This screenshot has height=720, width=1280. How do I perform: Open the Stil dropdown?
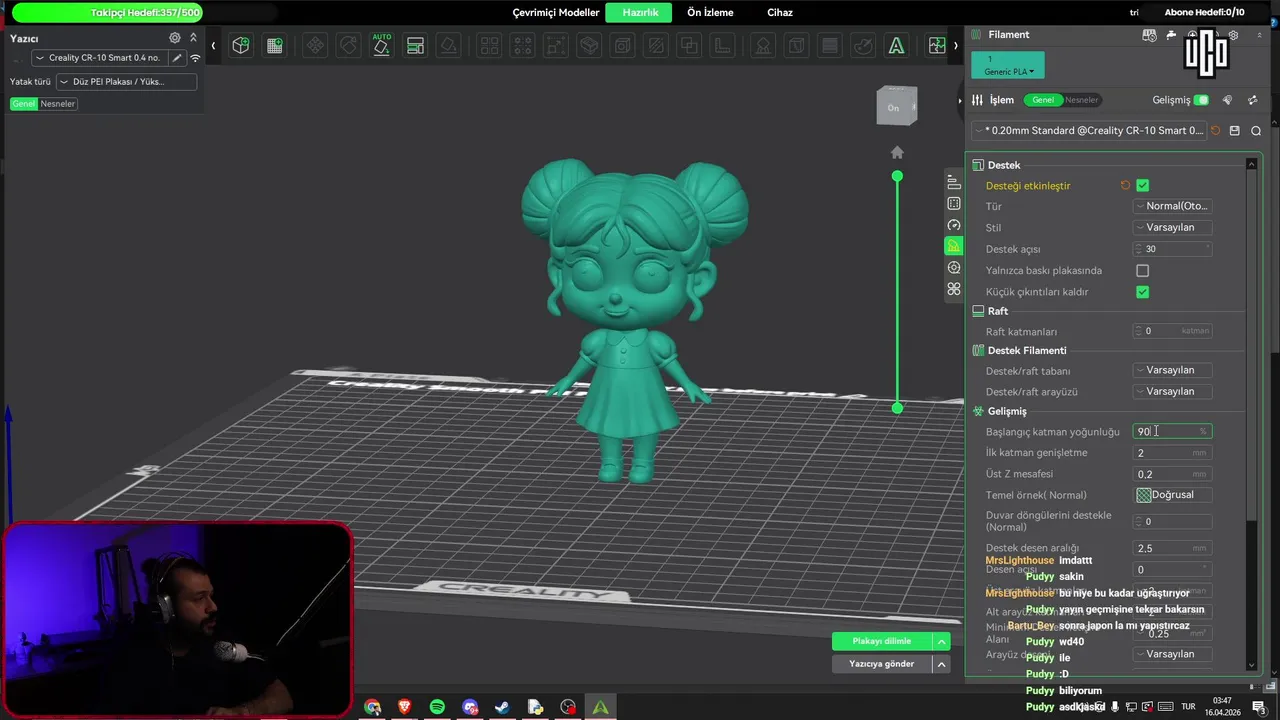pos(1173,227)
